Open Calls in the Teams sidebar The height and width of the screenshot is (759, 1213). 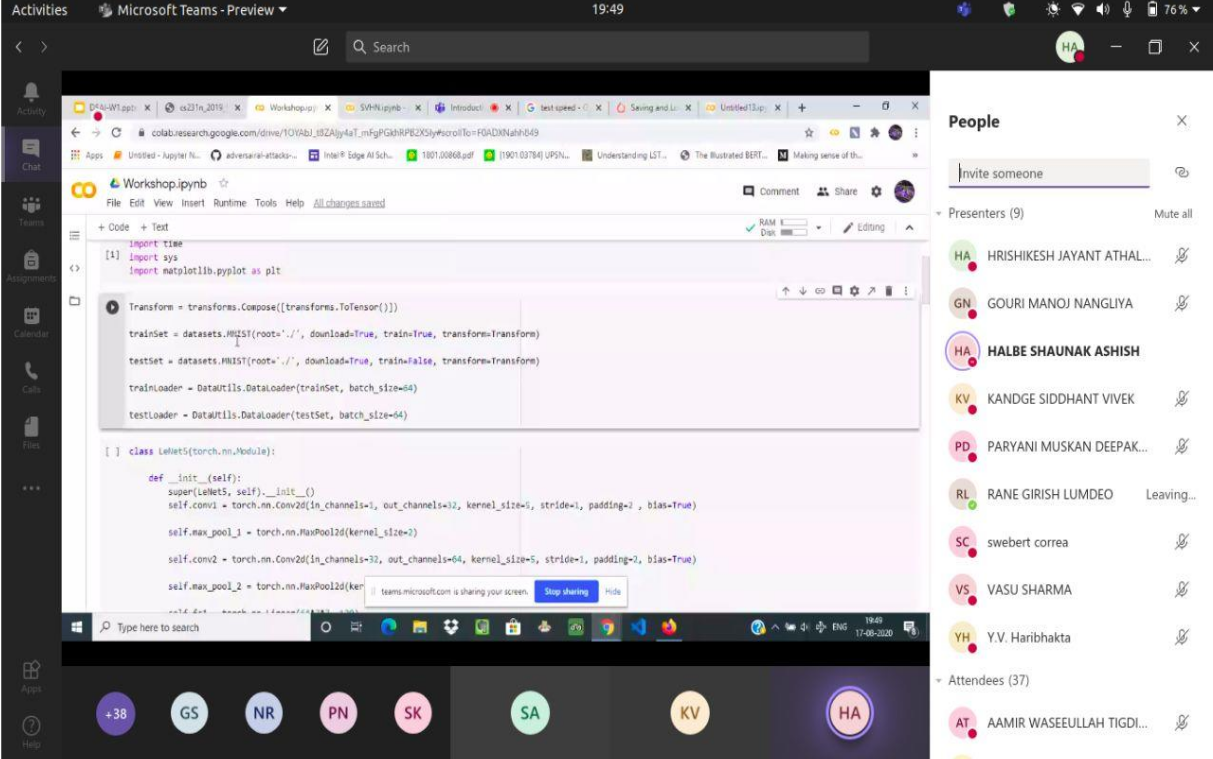coord(31,375)
